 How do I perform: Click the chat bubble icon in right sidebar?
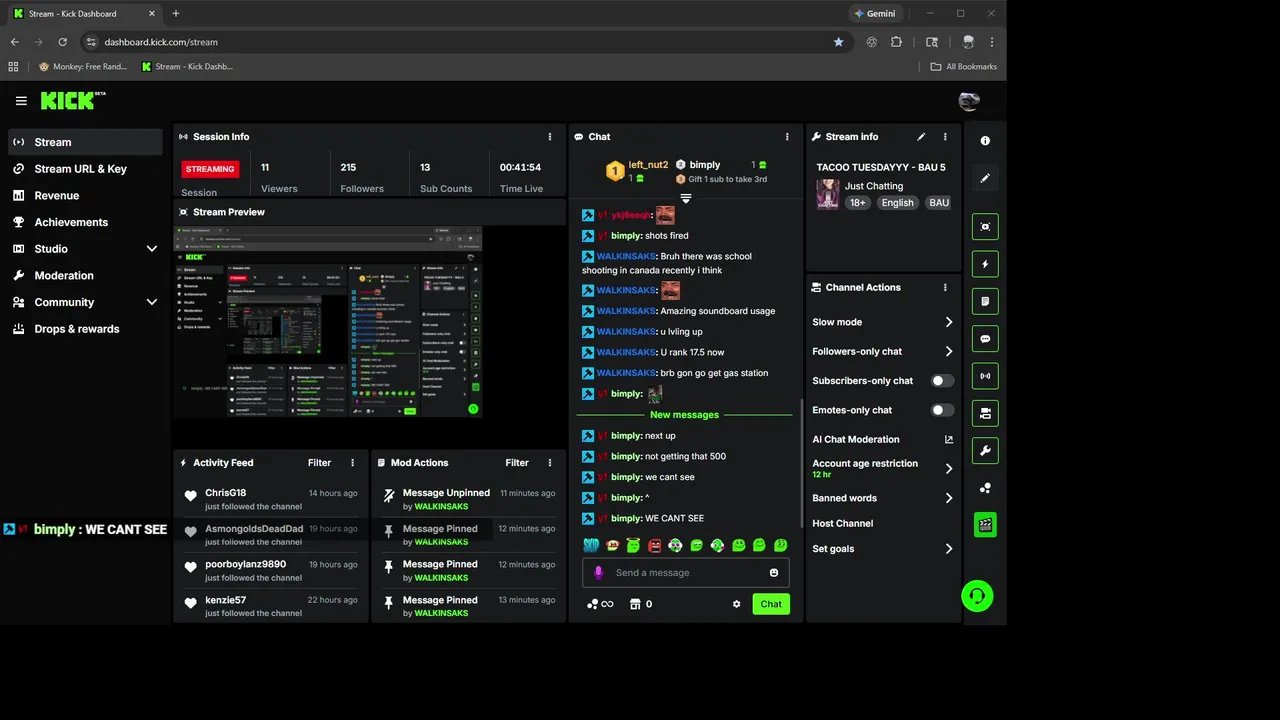click(985, 339)
